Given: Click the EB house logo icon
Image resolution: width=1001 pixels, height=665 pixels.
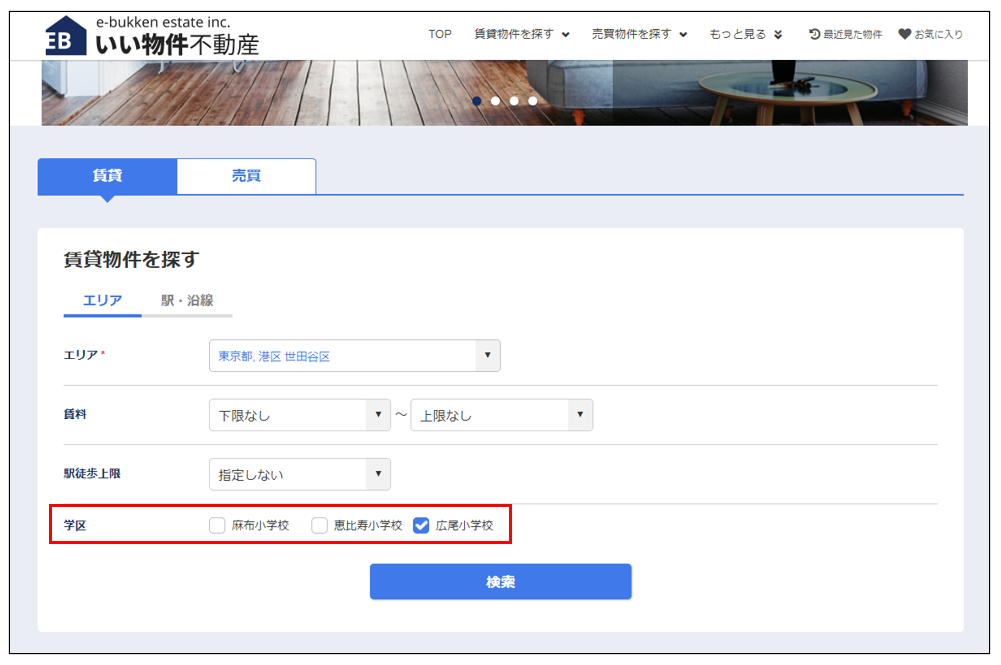Looking at the screenshot, I should (x=65, y=37).
